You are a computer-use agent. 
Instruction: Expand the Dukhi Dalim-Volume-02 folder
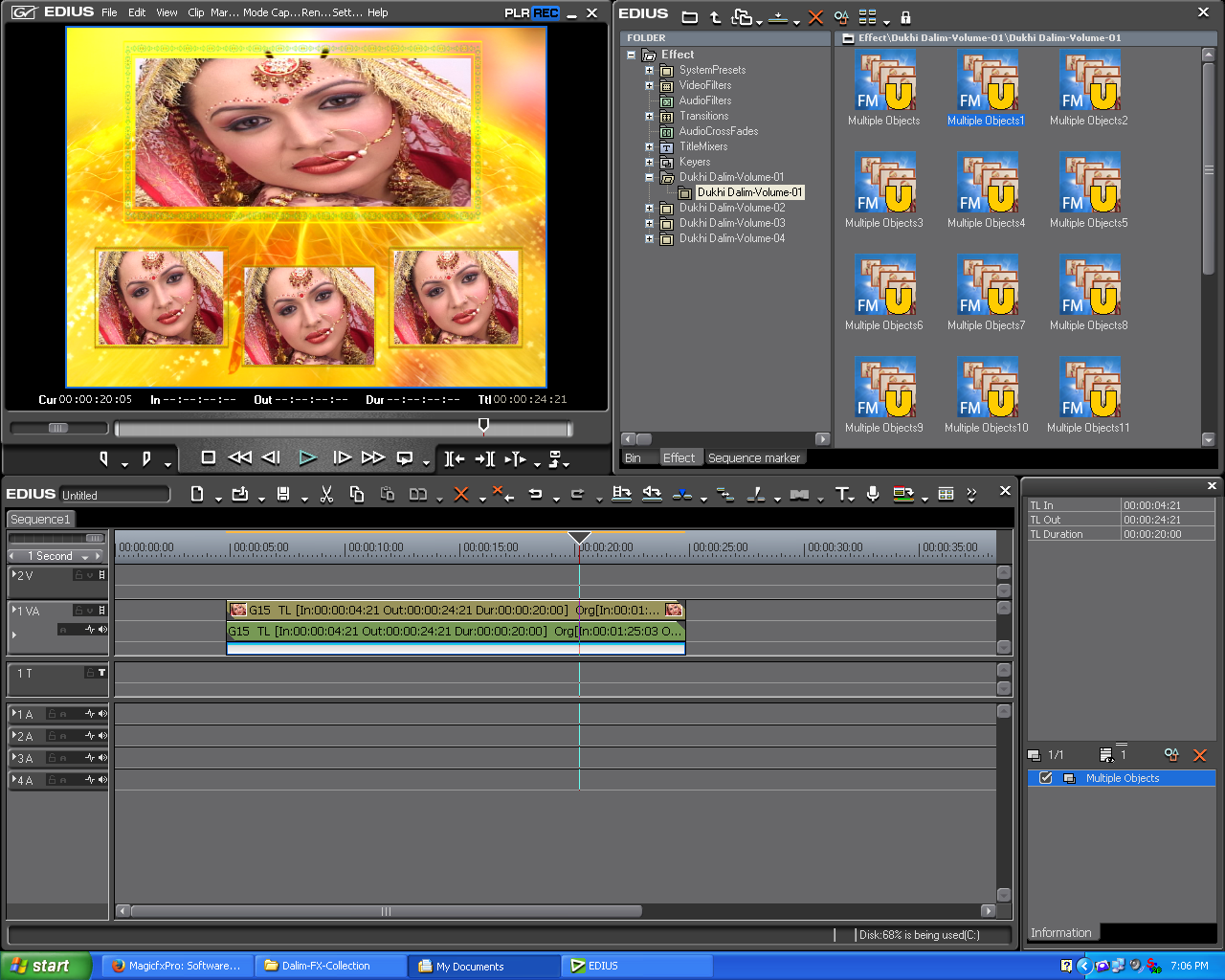point(649,208)
